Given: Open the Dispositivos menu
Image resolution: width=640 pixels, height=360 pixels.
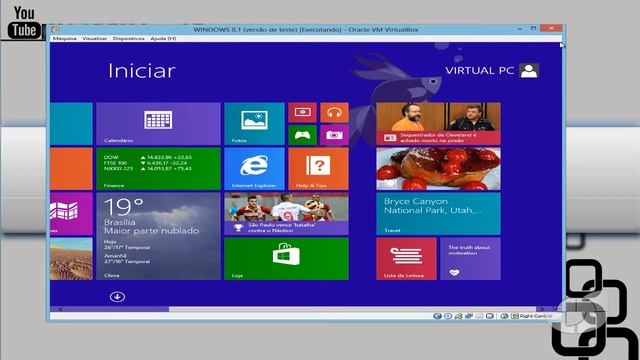Looking at the screenshot, I should (x=129, y=38).
